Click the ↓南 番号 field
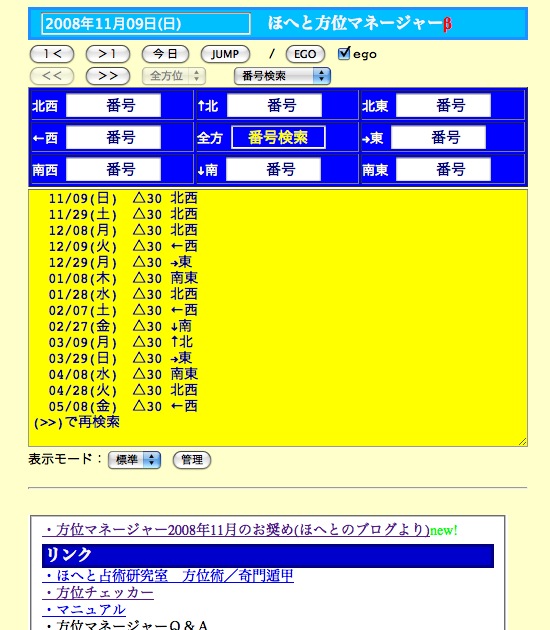The height and width of the screenshot is (630, 550). coord(274,169)
